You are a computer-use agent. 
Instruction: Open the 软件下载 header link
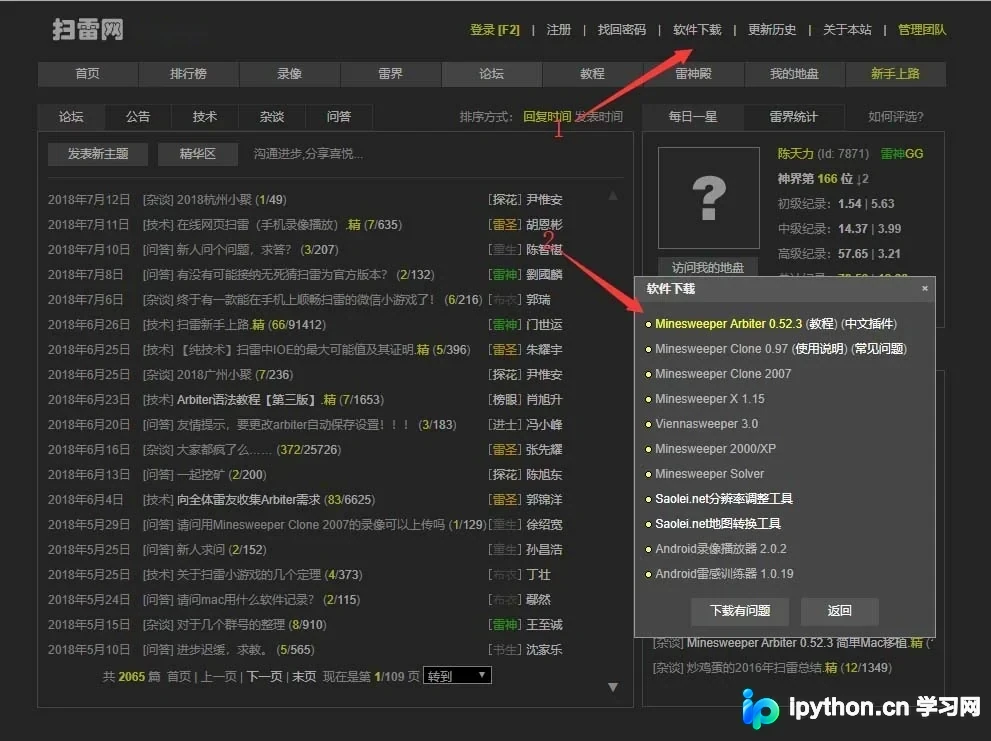697,30
